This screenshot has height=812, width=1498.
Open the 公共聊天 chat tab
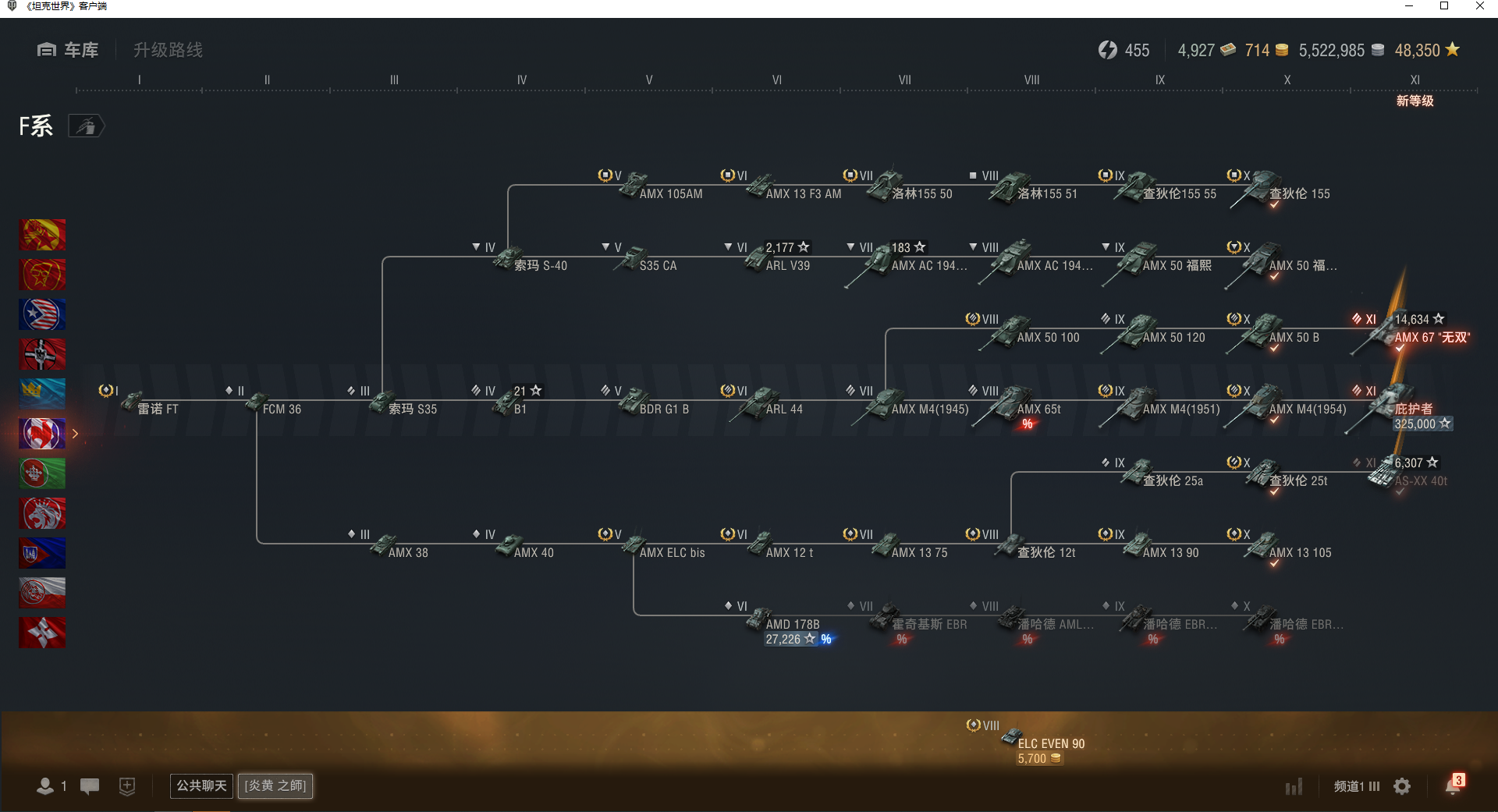click(x=201, y=785)
